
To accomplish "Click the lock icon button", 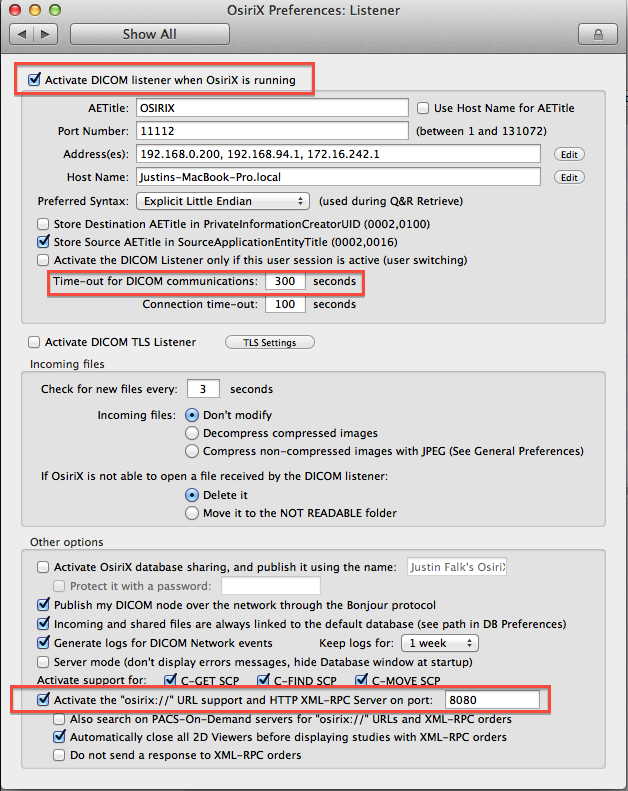I will tap(598, 34).
